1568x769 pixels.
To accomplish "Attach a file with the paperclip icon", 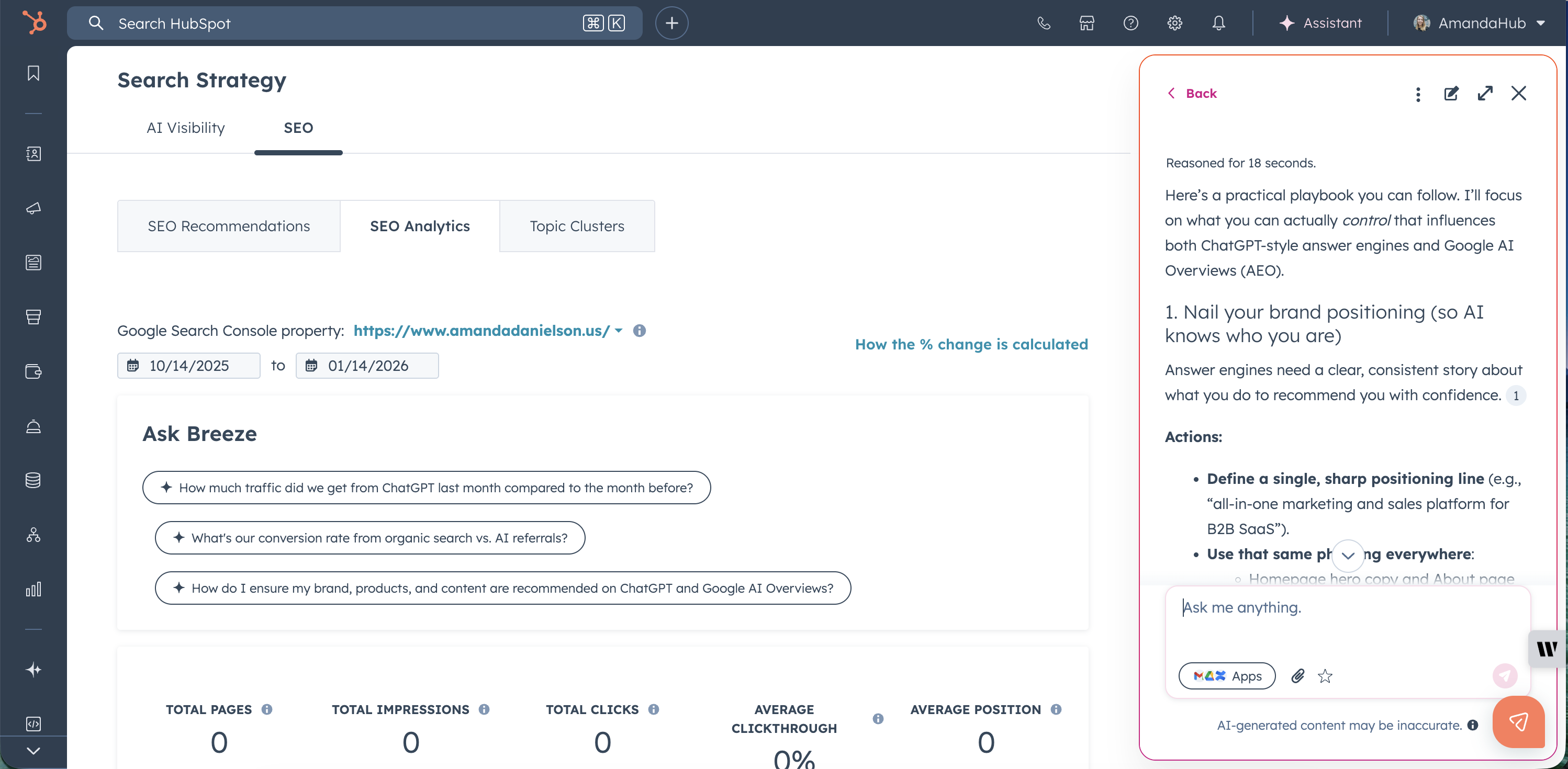I will 1298,676.
